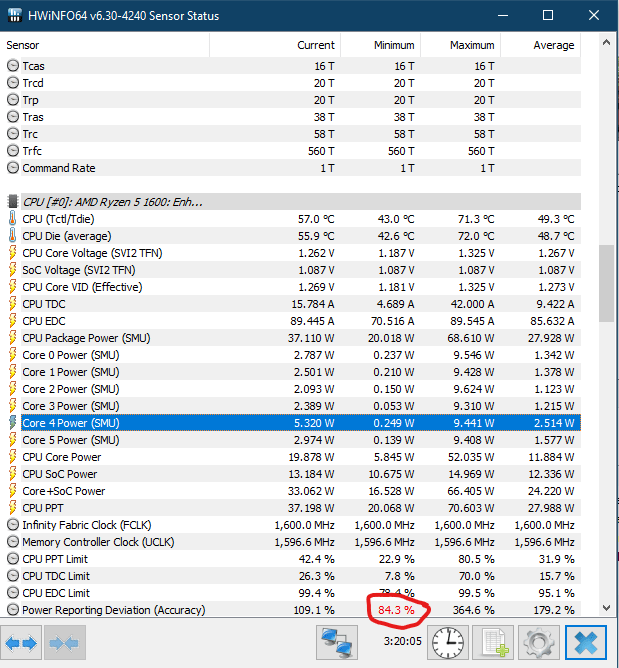Click chip icon beside CPU [#0] AMD Ryzen header
Screen dimensions: 619x668
pos(13,202)
